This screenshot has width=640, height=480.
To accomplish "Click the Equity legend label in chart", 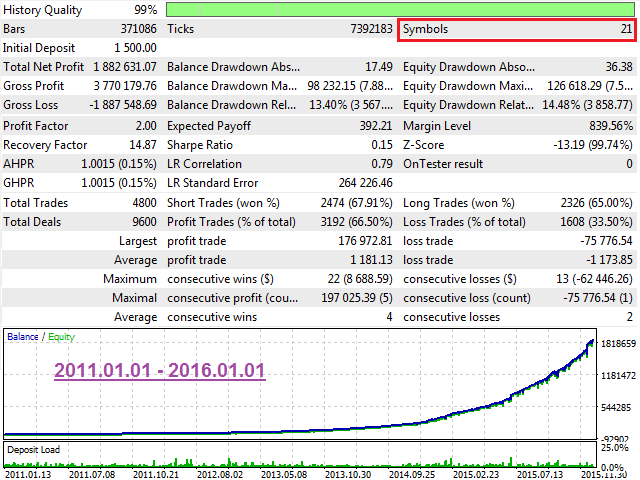I will pos(62,337).
